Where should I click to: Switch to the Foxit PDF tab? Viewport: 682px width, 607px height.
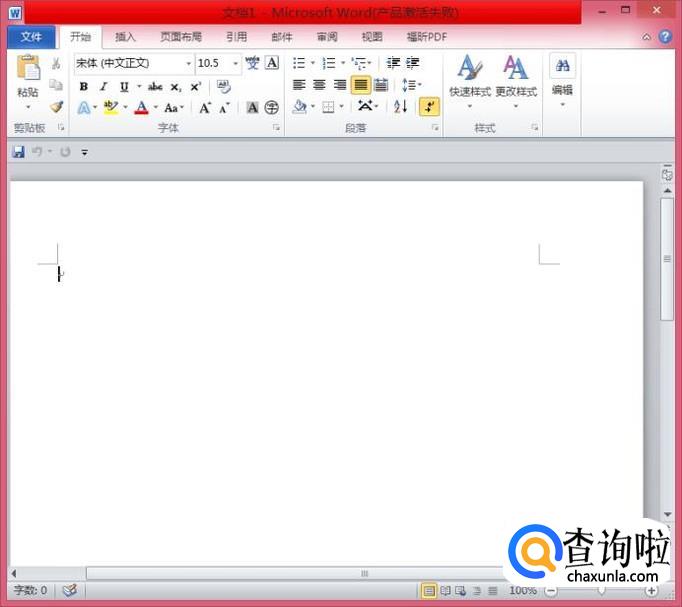[427, 37]
